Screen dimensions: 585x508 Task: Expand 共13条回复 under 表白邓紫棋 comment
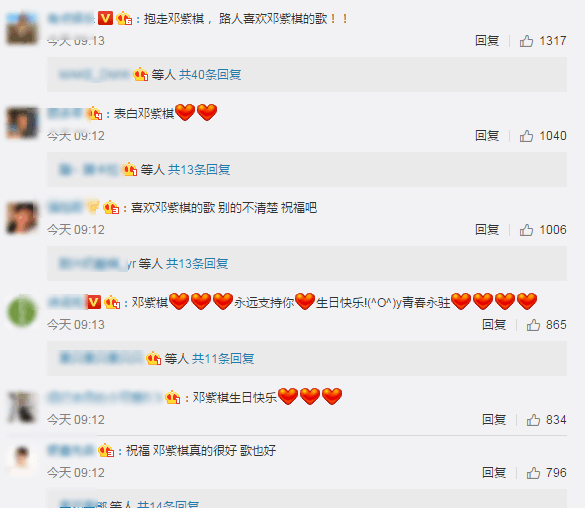199,170
